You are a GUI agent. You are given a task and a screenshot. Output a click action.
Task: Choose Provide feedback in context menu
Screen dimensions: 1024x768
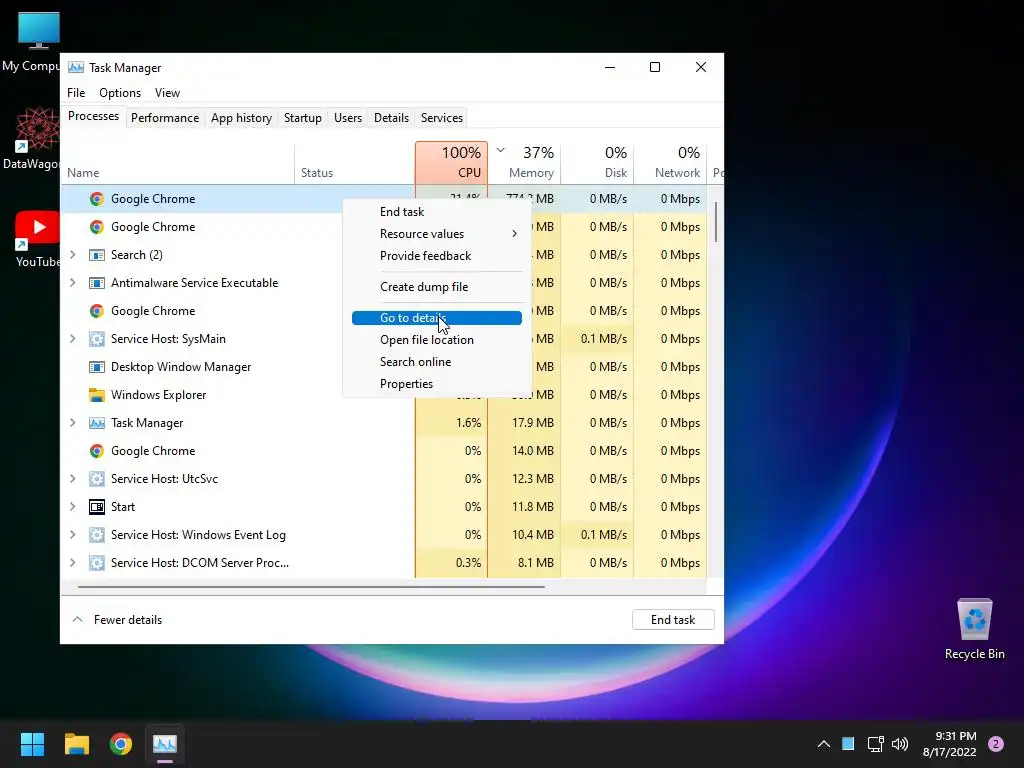coord(436,256)
